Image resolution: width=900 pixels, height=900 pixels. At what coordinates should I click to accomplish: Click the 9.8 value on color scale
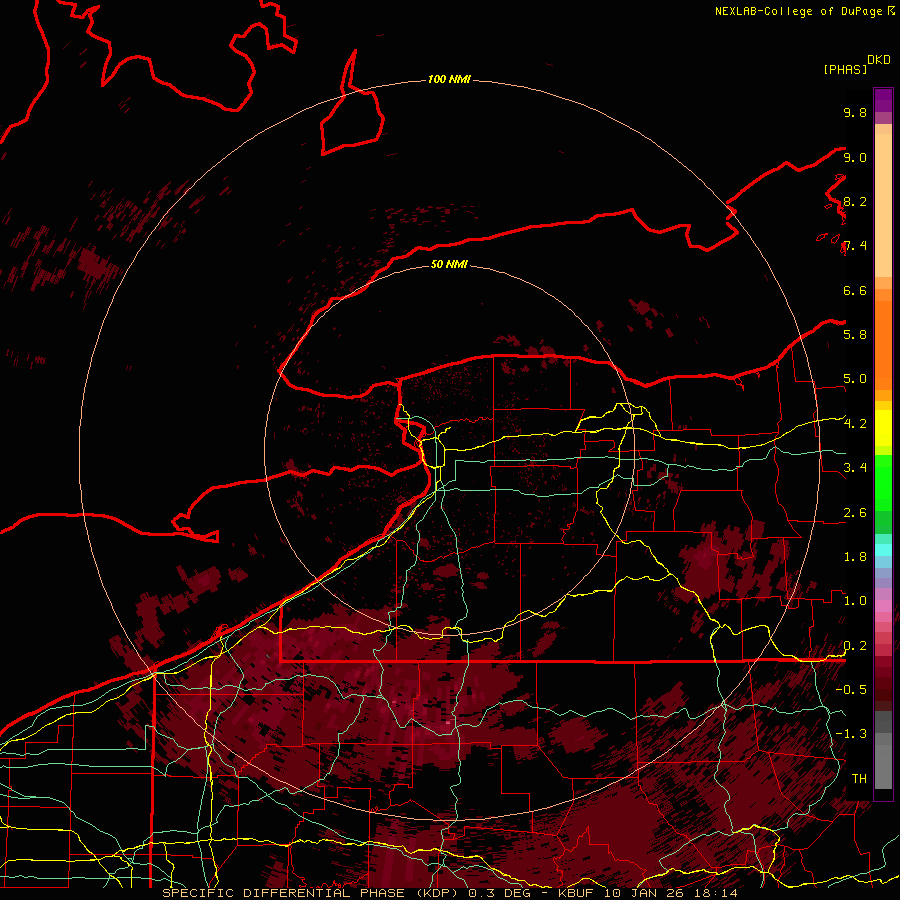tap(855, 112)
